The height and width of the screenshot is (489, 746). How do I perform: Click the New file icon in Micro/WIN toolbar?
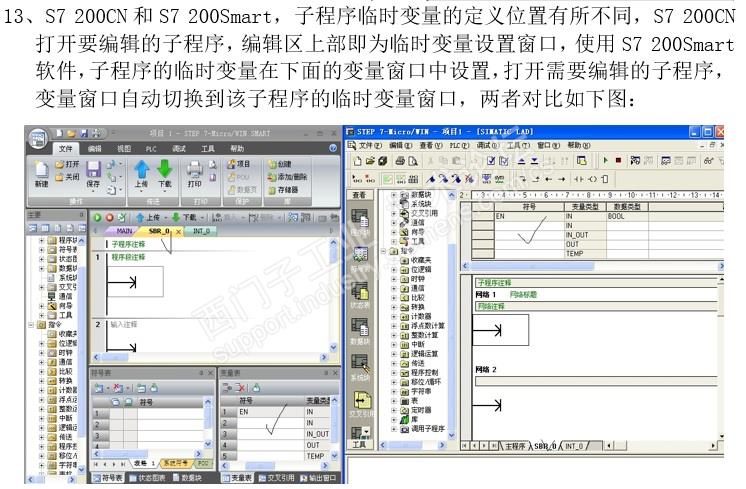(x=357, y=161)
